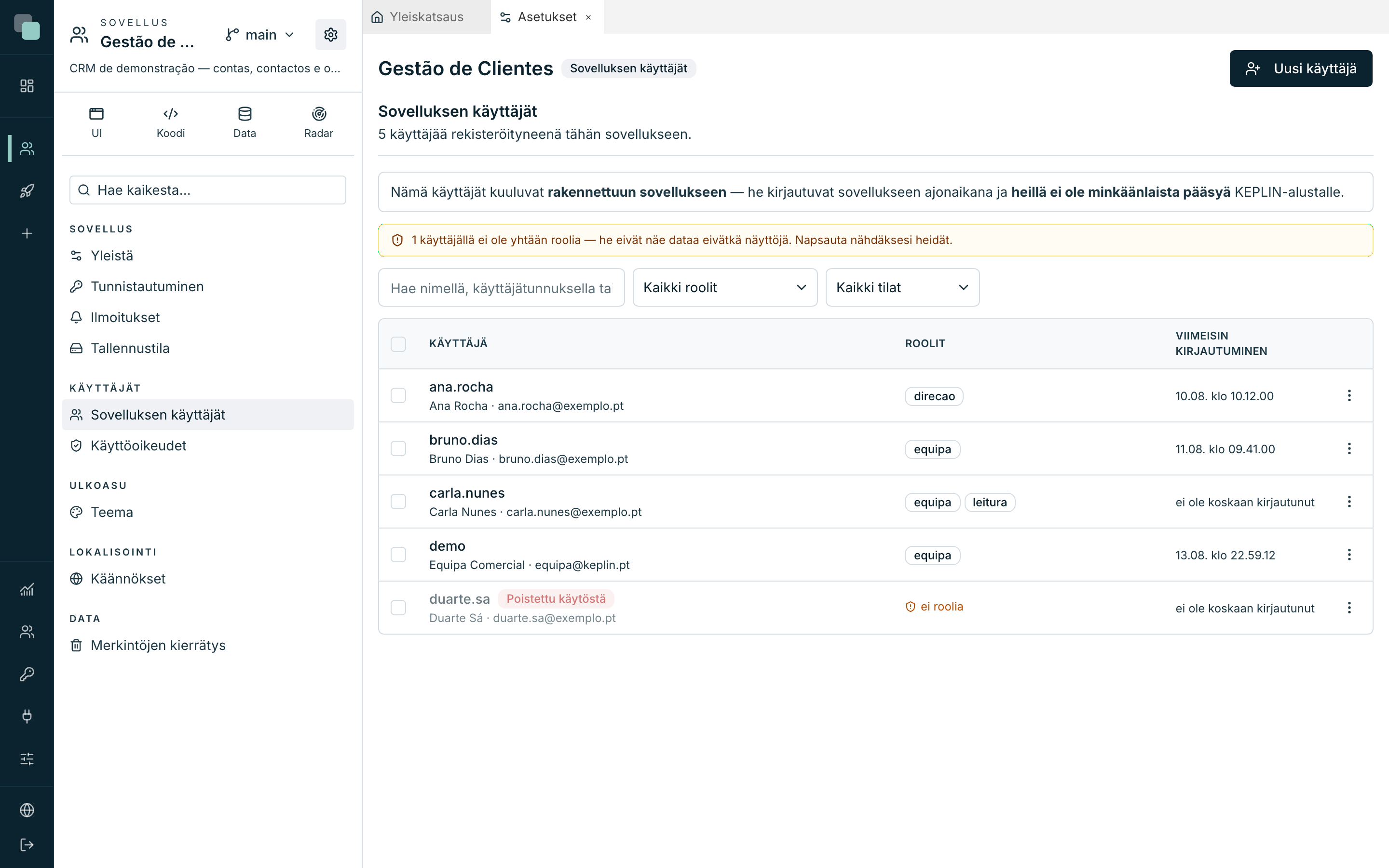1389x868 pixels.
Task: Open the Koodi code section
Action: (170, 122)
